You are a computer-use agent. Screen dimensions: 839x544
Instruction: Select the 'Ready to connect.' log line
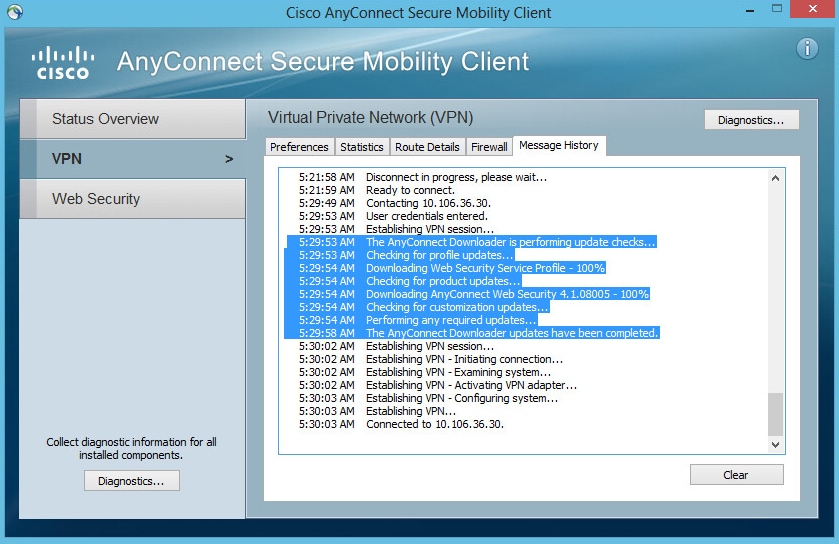pos(377,190)
